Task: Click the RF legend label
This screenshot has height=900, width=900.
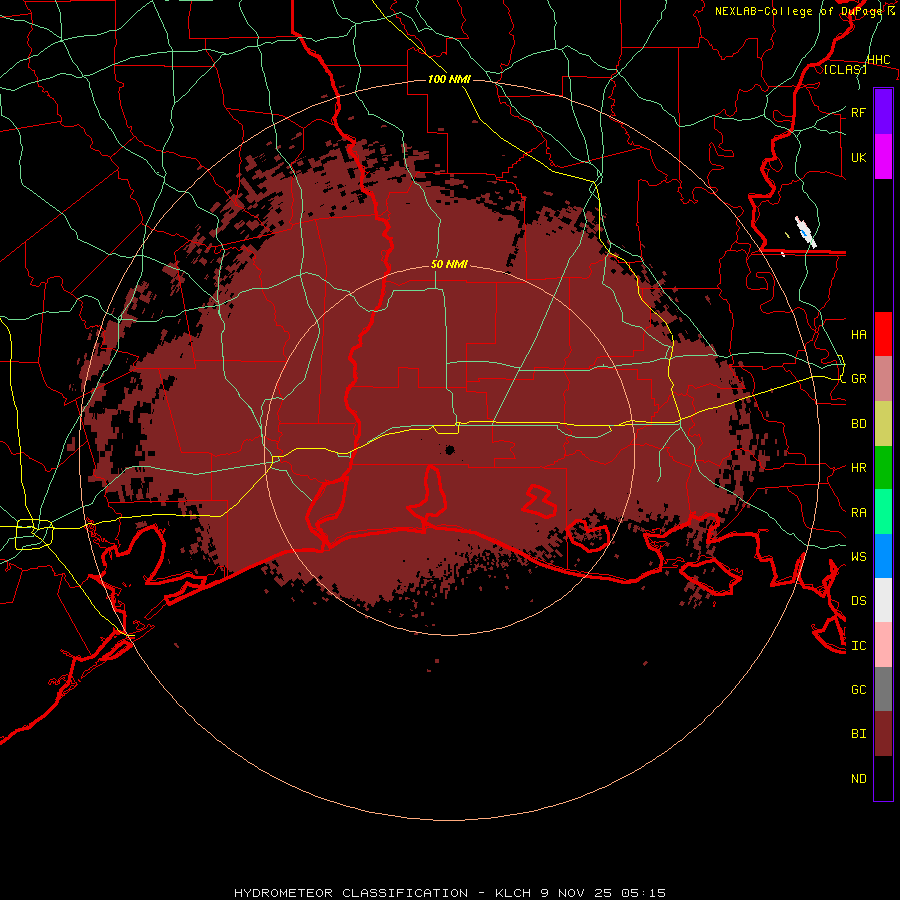Action: [x=858, y=112]
